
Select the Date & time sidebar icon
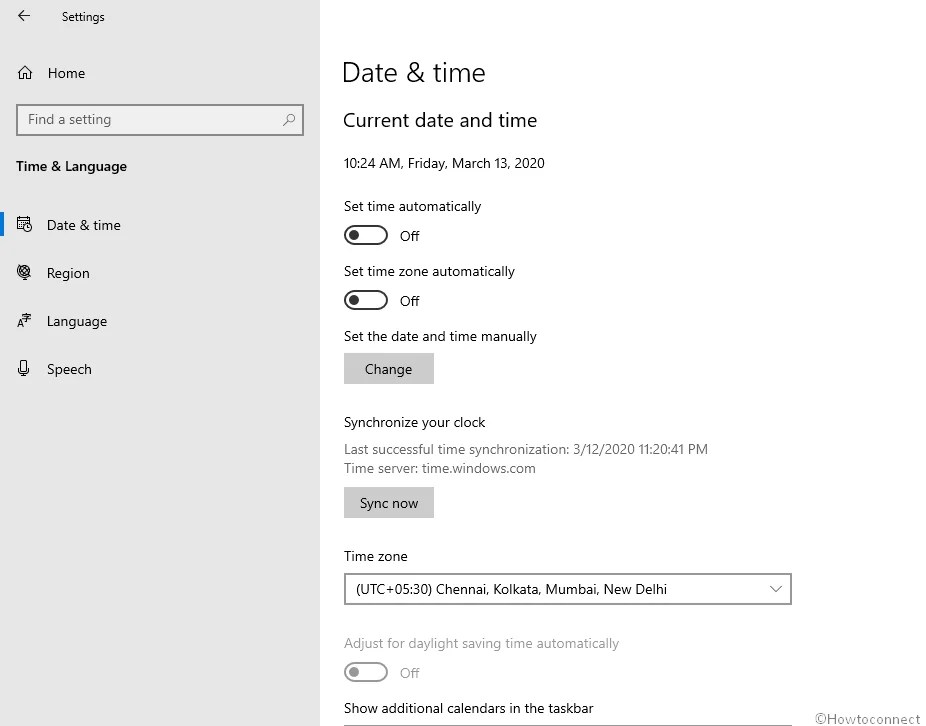pos(25,224)
